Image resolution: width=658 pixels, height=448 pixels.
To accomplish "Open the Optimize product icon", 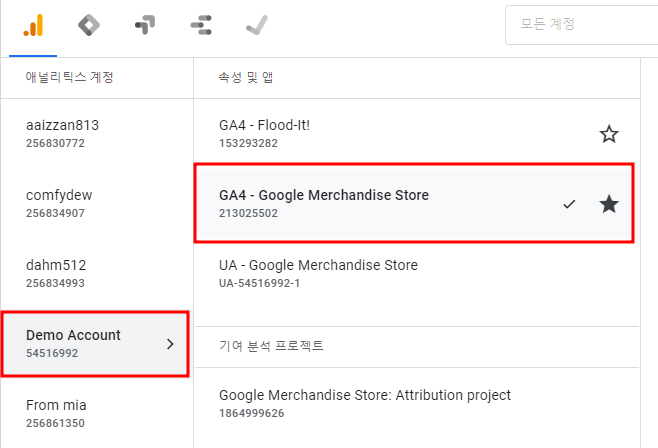I will click(x=145, y=25).
